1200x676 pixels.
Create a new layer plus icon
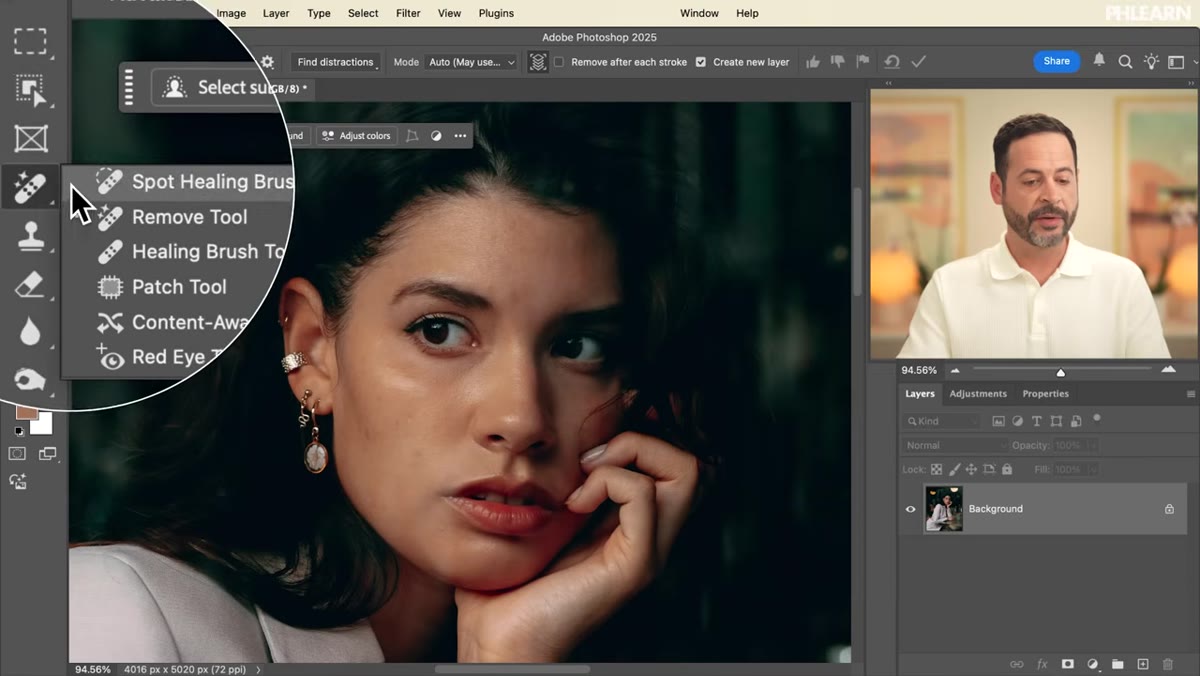pyautogui.click(x=1143, y=664)
